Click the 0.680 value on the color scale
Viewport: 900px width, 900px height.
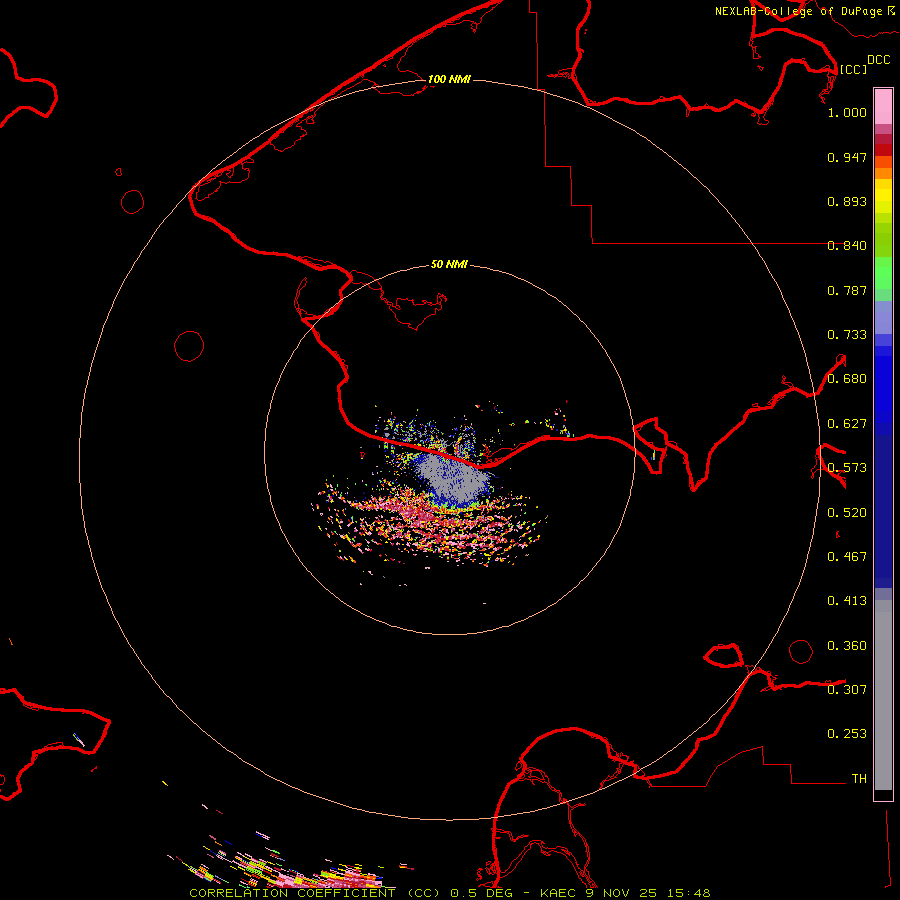tap(847, 379)
